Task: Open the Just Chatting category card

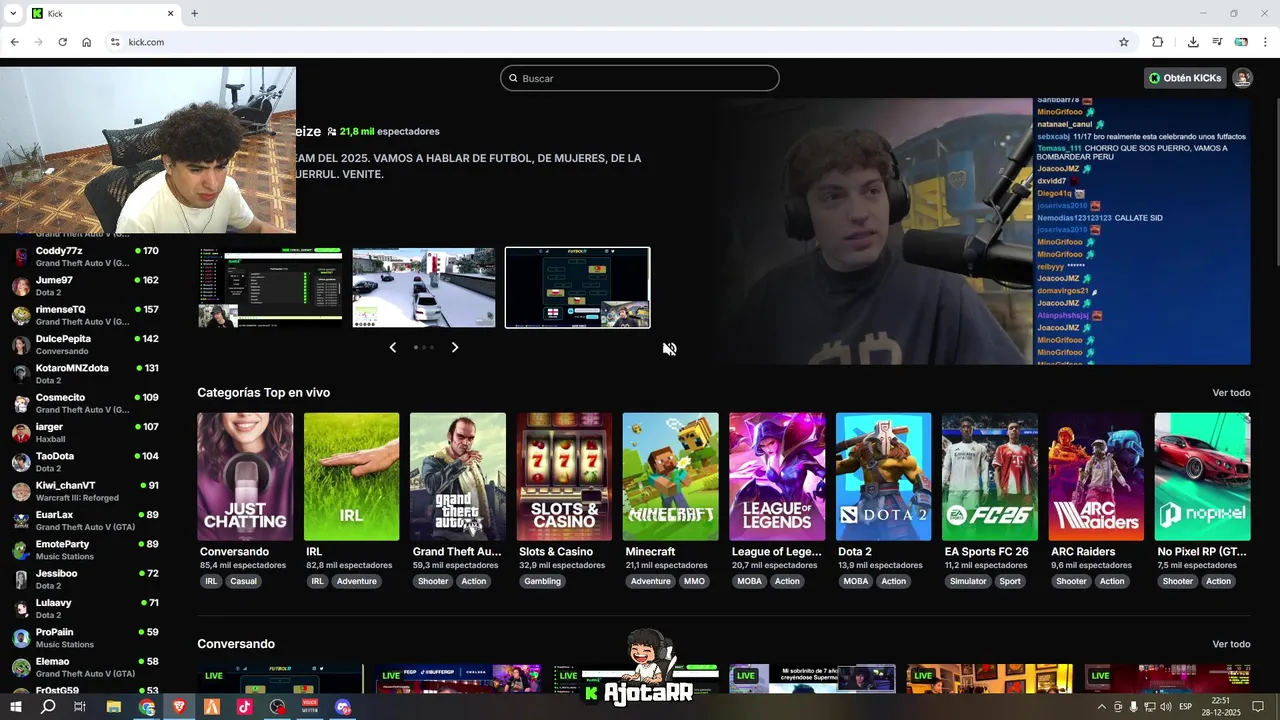Action: pyautogui.click(x=245, y=477)
